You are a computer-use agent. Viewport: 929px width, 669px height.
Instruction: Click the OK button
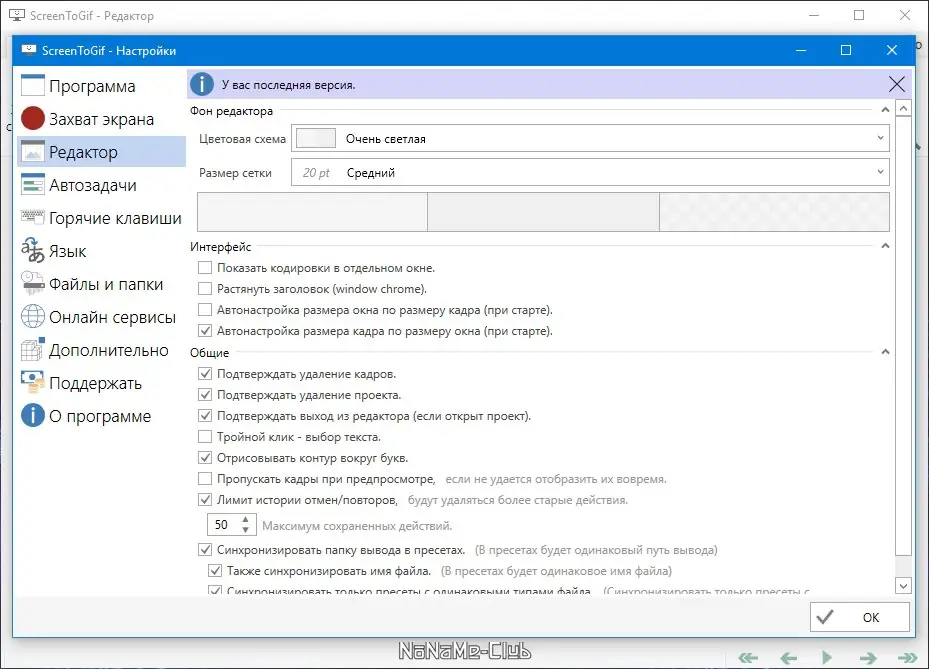(x=859, y=617)
